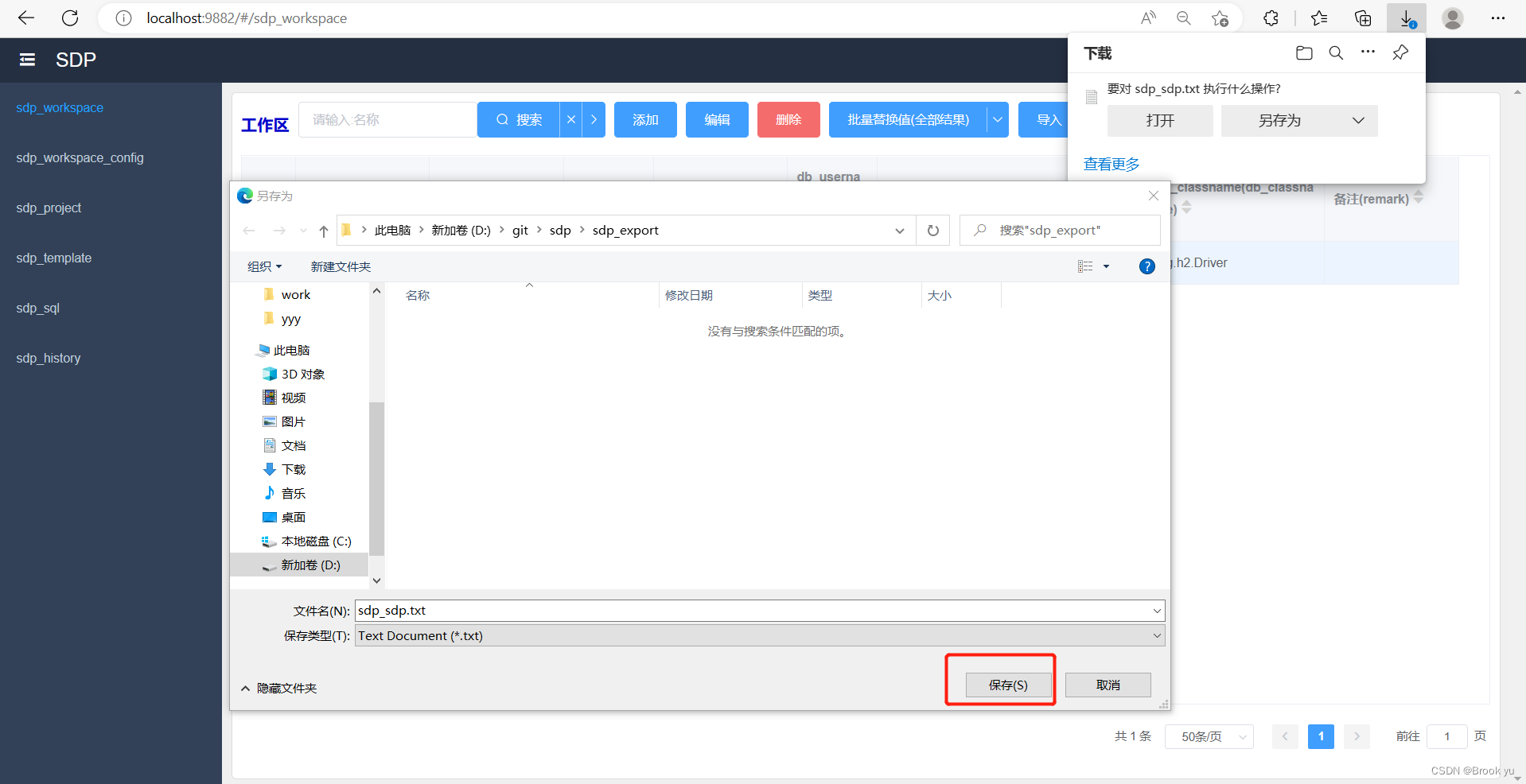Open view options dropdown arrow
This screenshot has height=784, width=1526.
(x=1106, y=266)
